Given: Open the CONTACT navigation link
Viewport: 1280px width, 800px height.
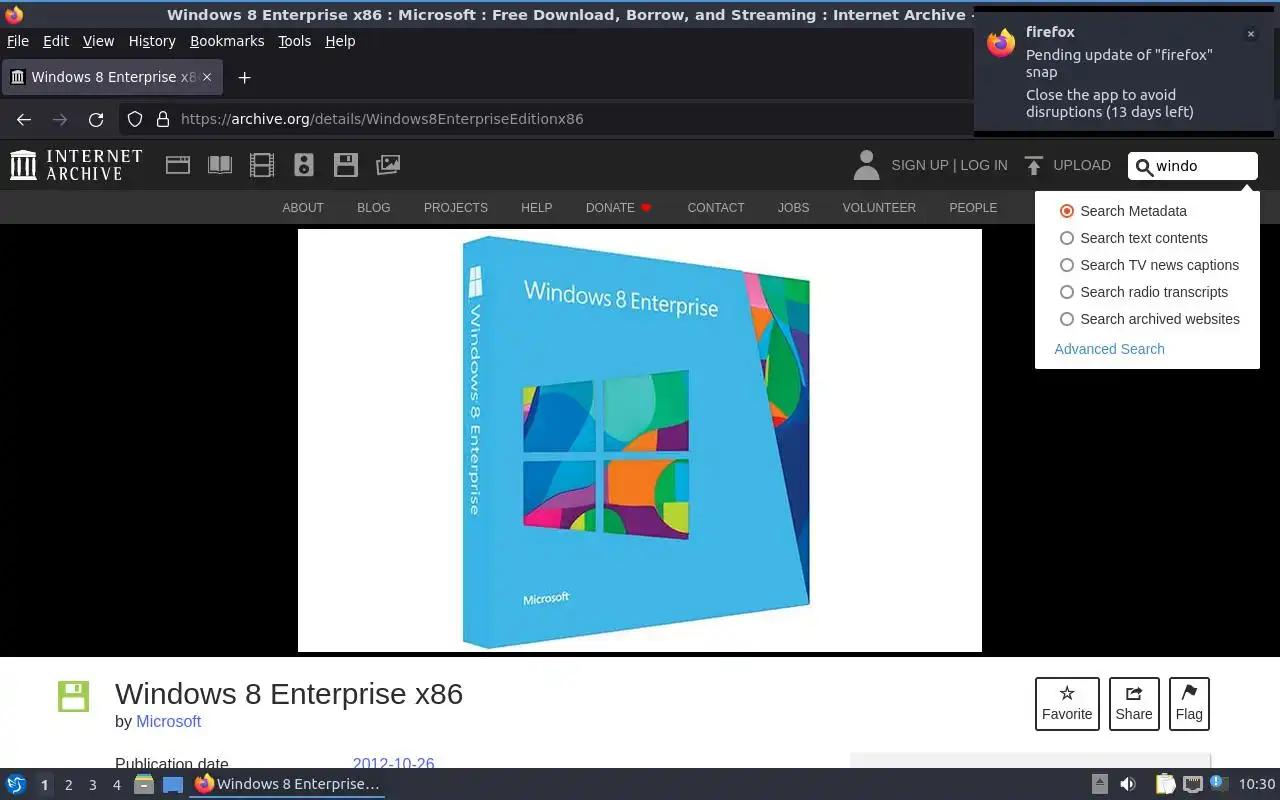Looking at the screenshot, I should coord(716,208).
